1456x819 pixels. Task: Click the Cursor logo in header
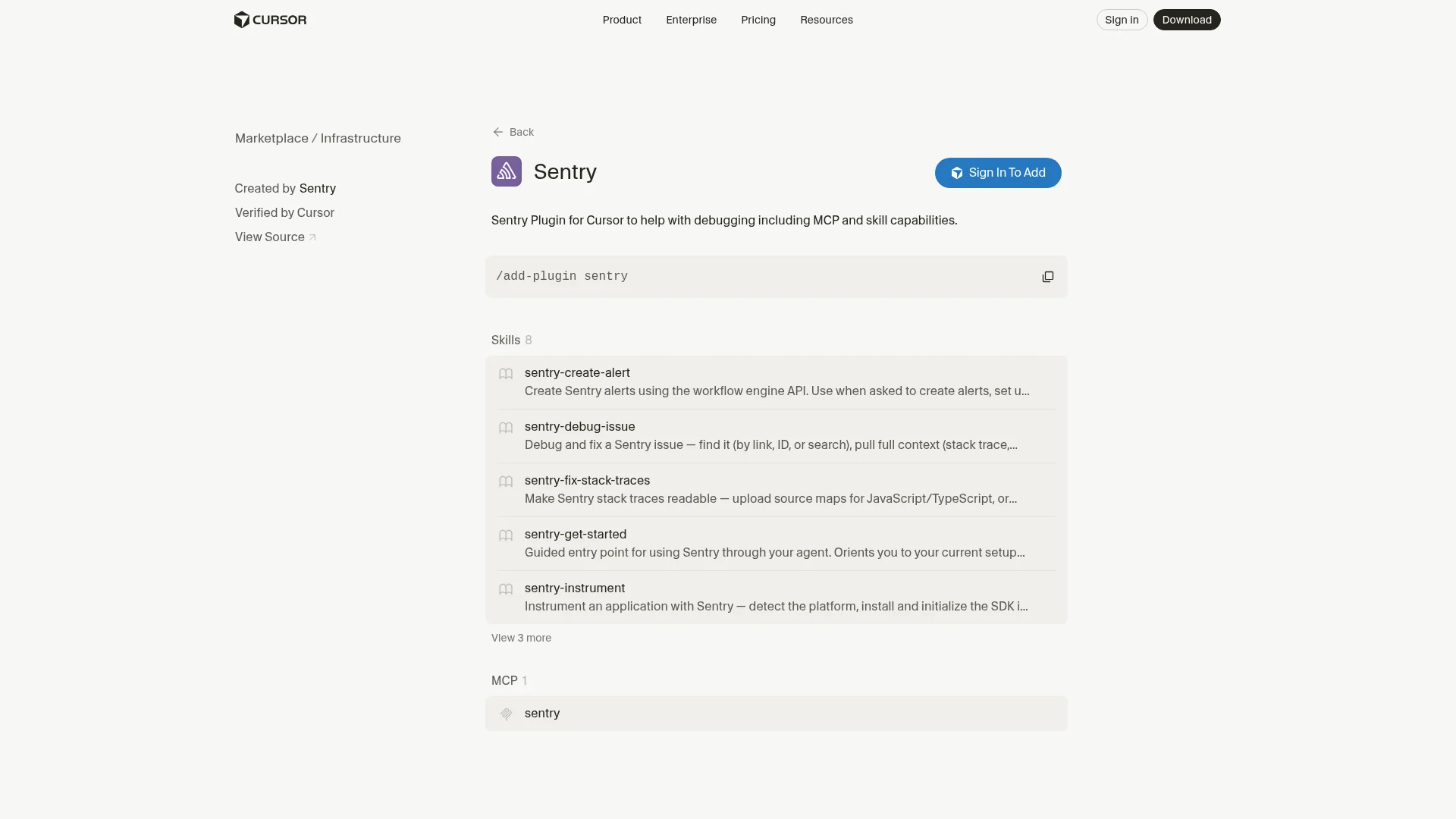pyautogui.click(x=270, y=20)
